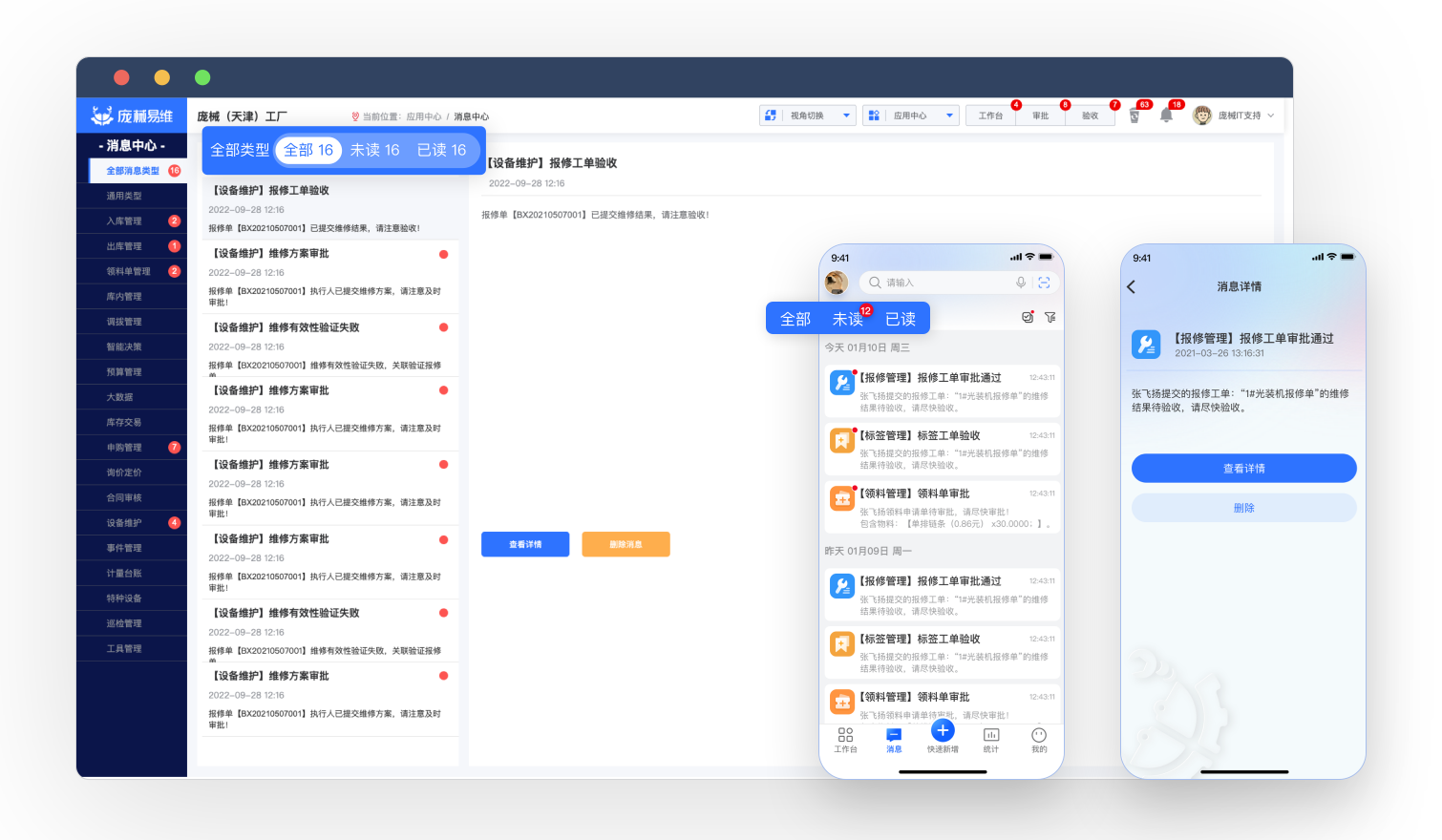Click the orange 删除消息 button
Image resolution: width=1442 pixels, height=840 pixels.
coord(626,544)
